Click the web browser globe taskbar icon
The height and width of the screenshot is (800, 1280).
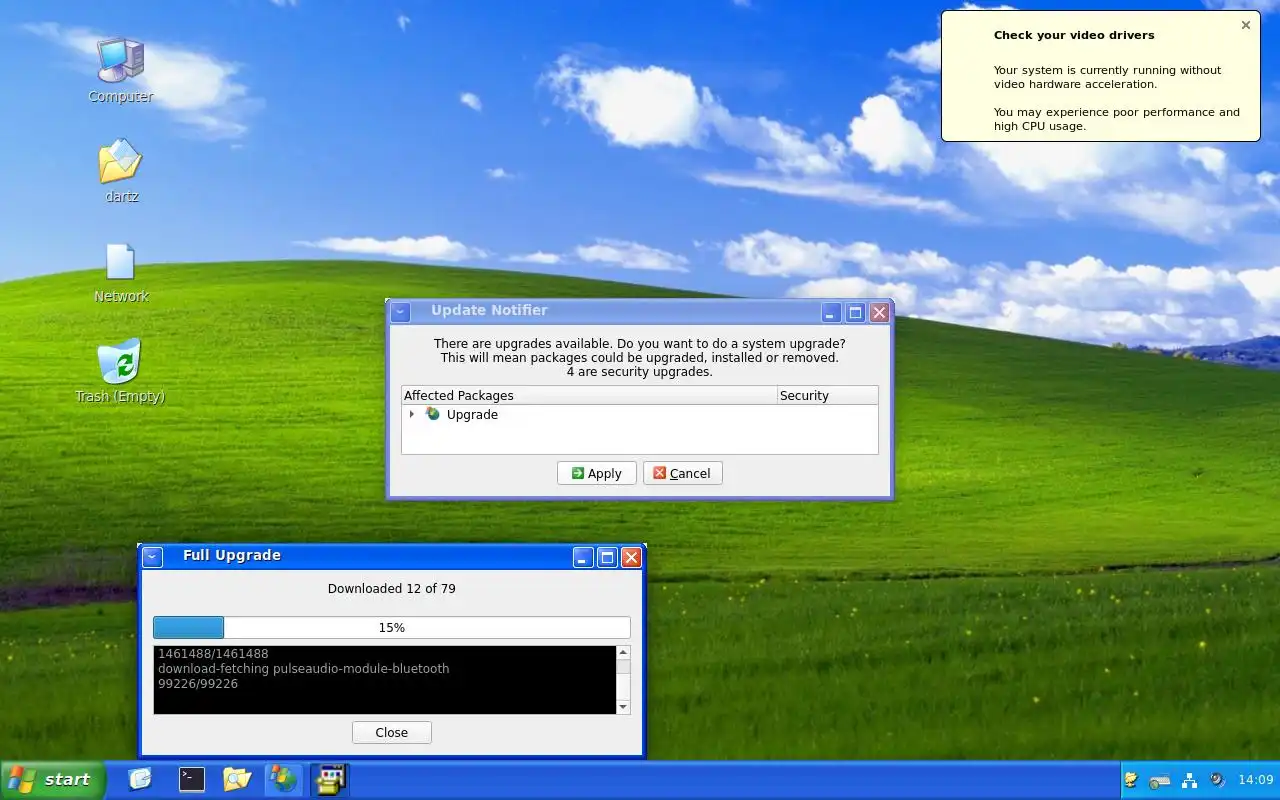283,779
